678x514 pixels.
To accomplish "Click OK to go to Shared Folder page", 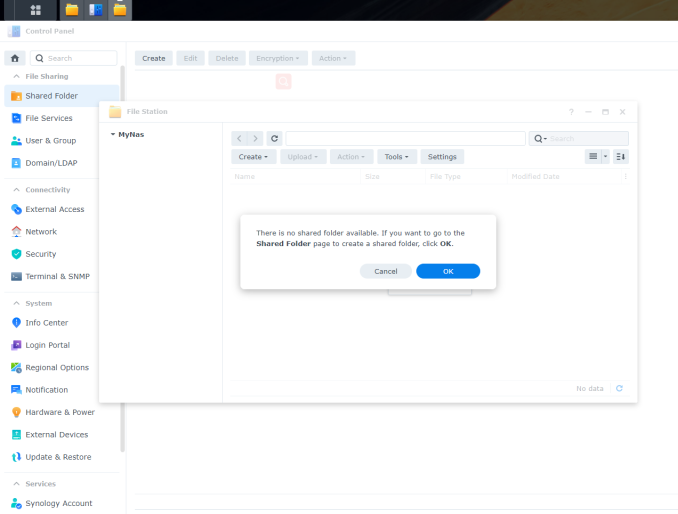I will pyautogui.click(x=447, y=271).
